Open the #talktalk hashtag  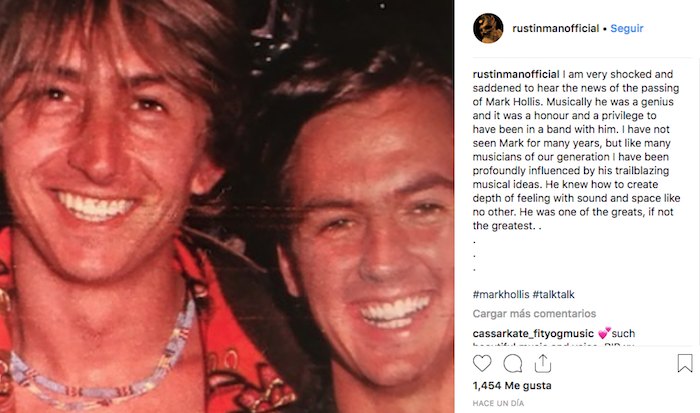[554, 295]
